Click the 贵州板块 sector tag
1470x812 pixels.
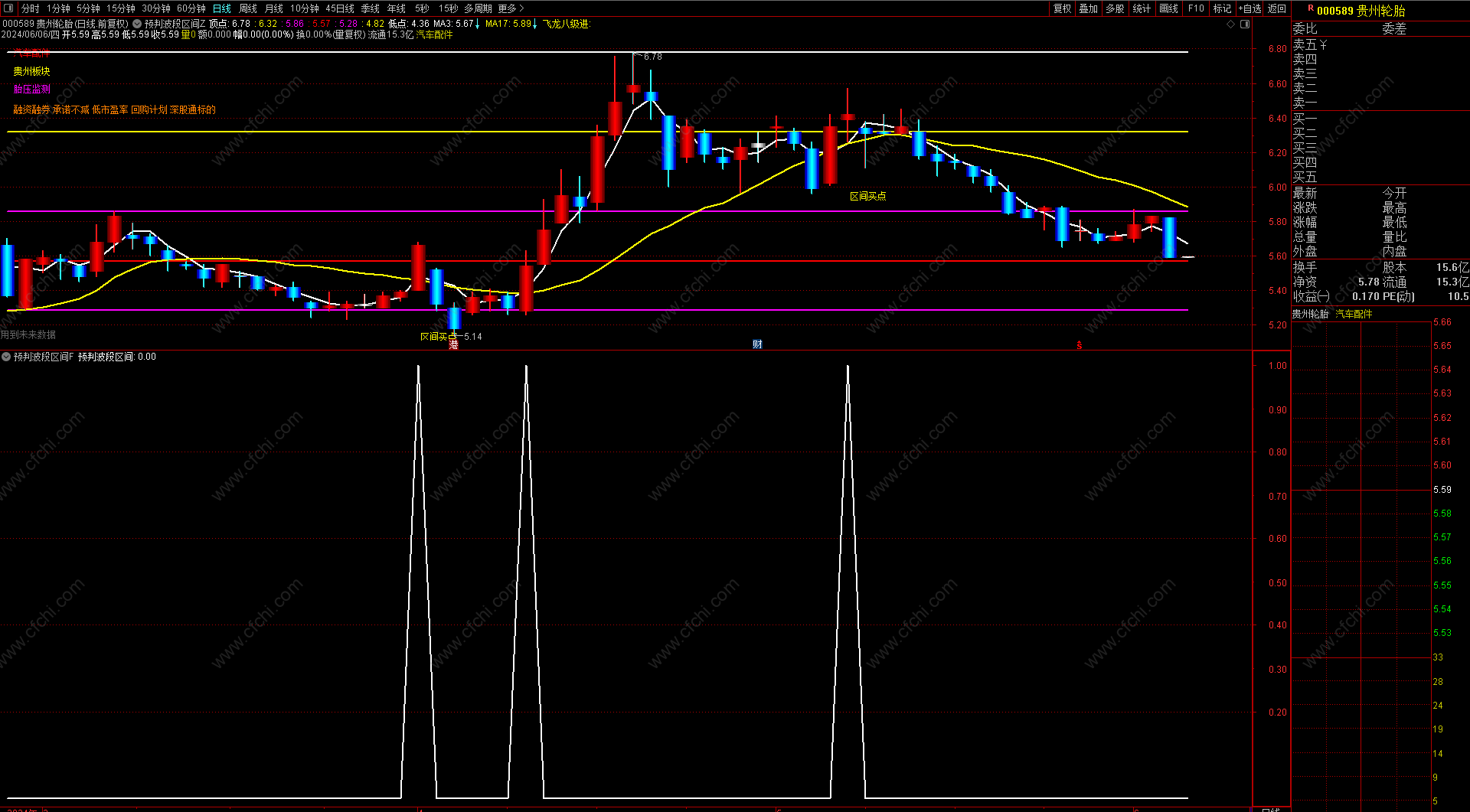(31, 71)
